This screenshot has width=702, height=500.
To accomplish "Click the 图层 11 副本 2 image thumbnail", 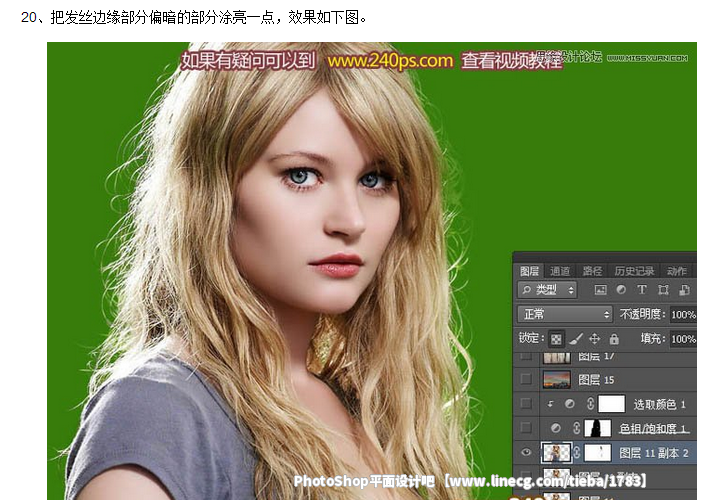I will (x=556, y=453).
